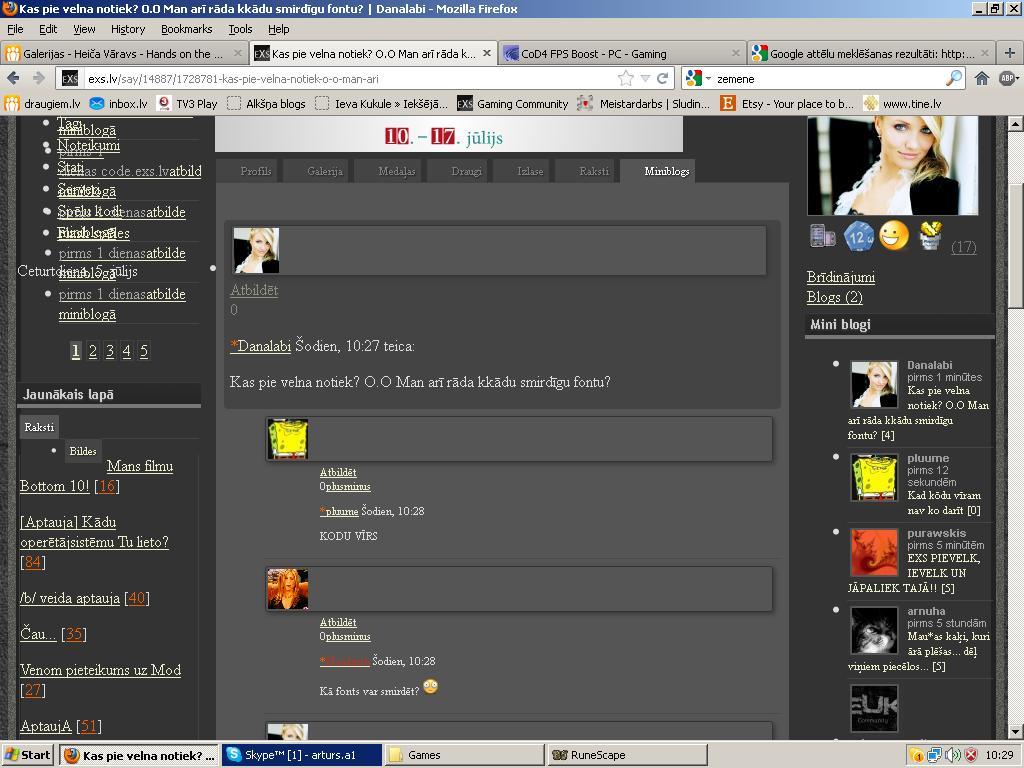Open the Google search engine selector
The width and height of the screenshot is (1024, 768).
698,78
